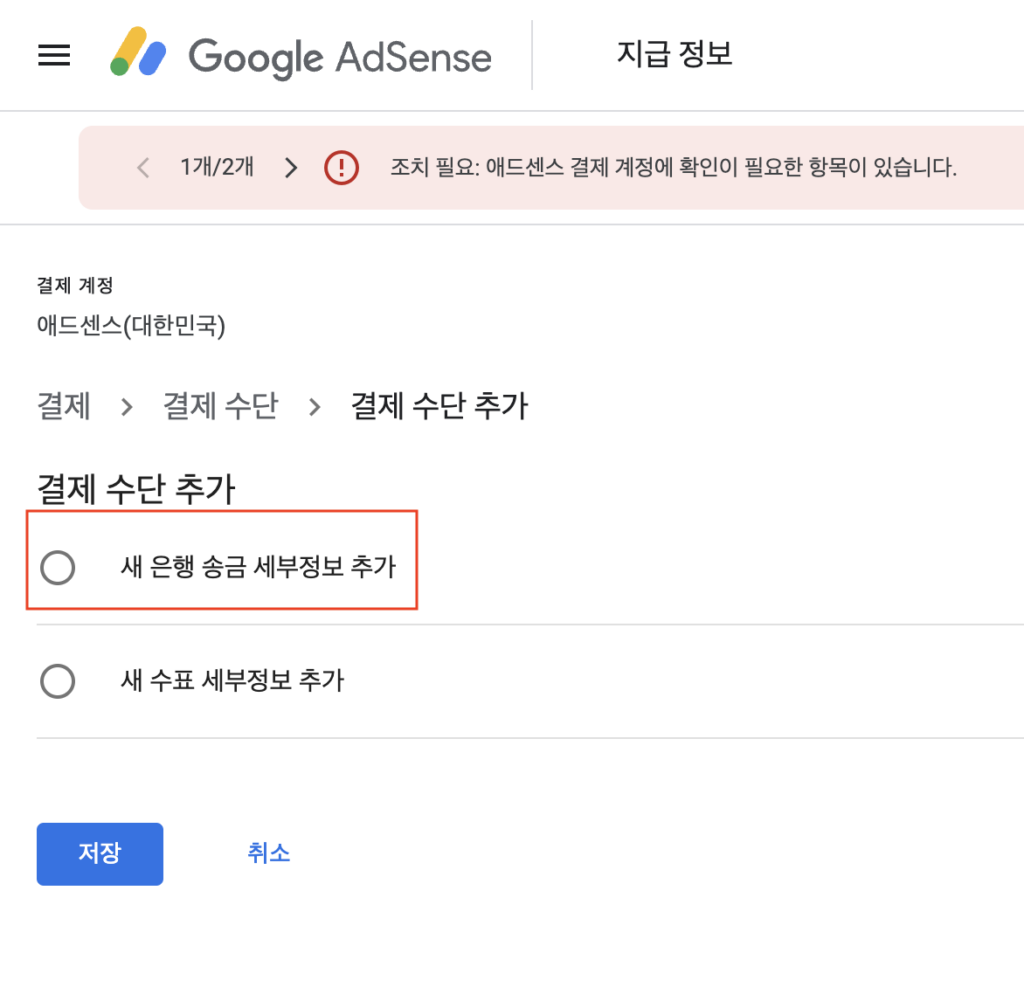This screenshot has width=1024, height=994.
Task: Navigate to the 결제 breadcrumb
Action: [64, 407]
